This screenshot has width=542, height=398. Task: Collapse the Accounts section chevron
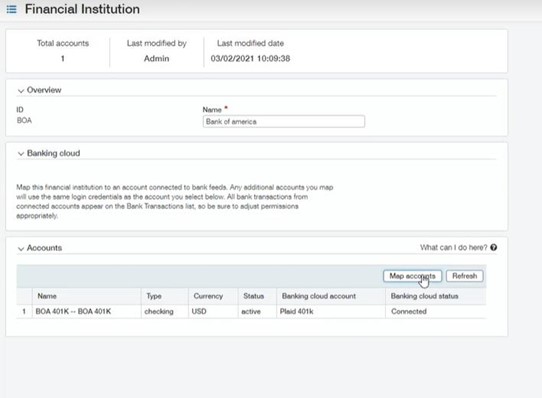(x=21, y=248)
